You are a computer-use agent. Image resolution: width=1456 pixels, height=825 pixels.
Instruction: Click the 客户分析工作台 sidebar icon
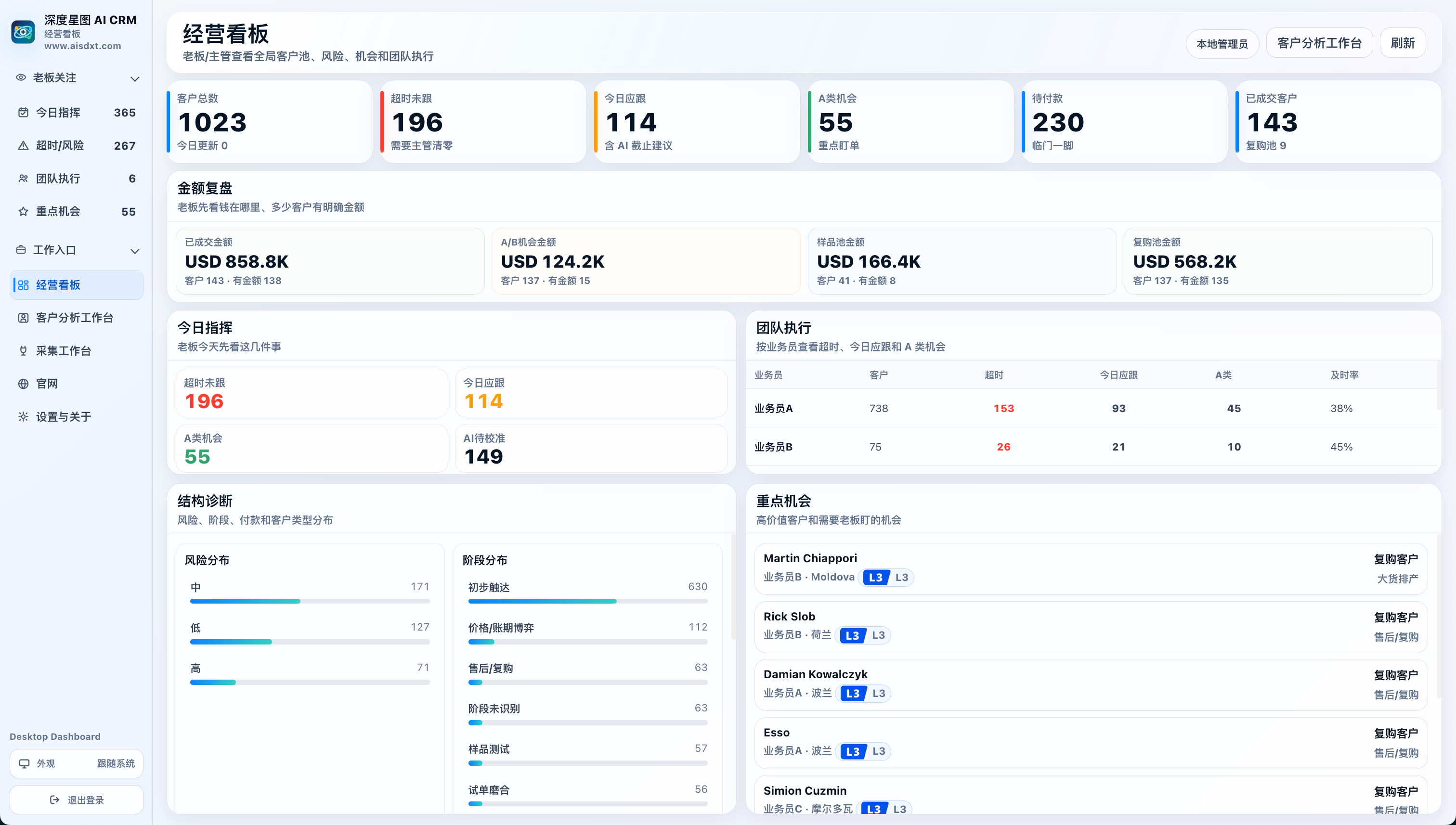coord(23,318)
